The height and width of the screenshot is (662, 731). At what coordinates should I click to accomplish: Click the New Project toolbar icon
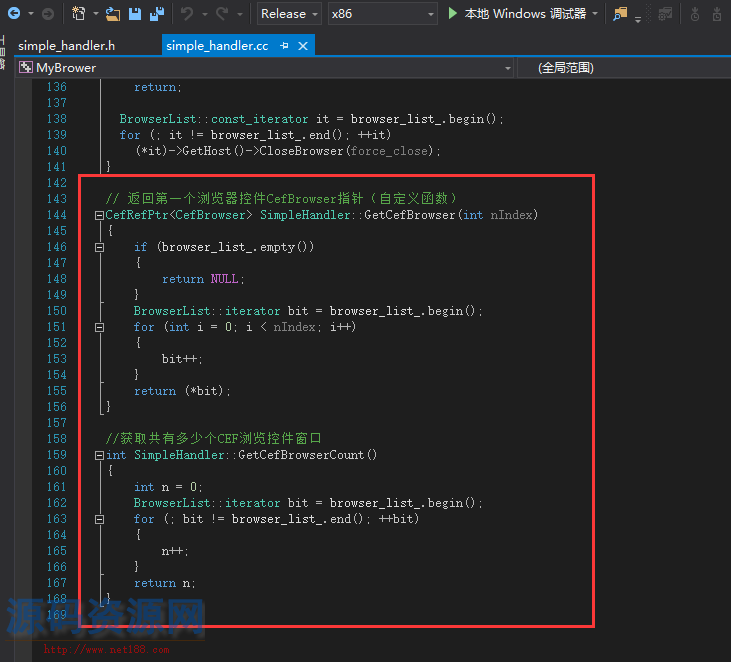pos(80,14)
